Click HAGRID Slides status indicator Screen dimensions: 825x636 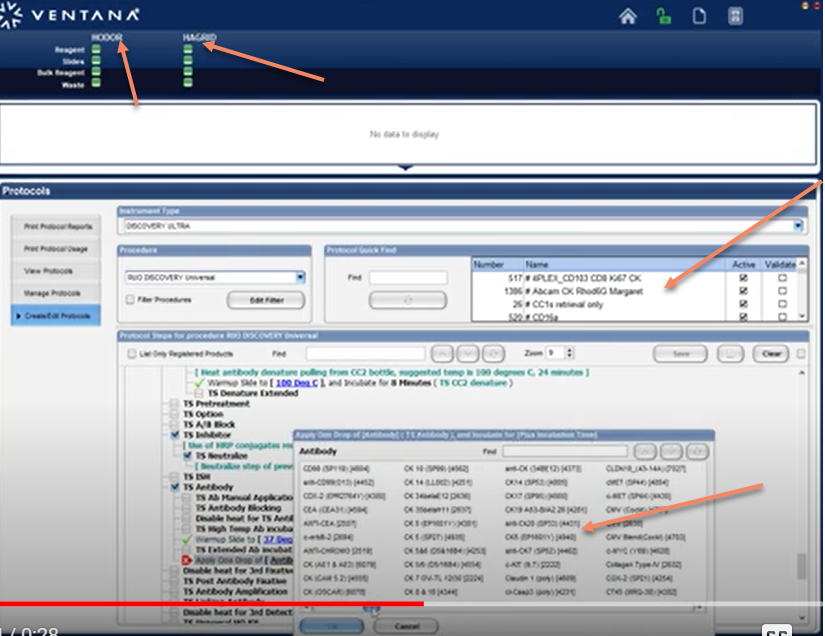[188, 61]
